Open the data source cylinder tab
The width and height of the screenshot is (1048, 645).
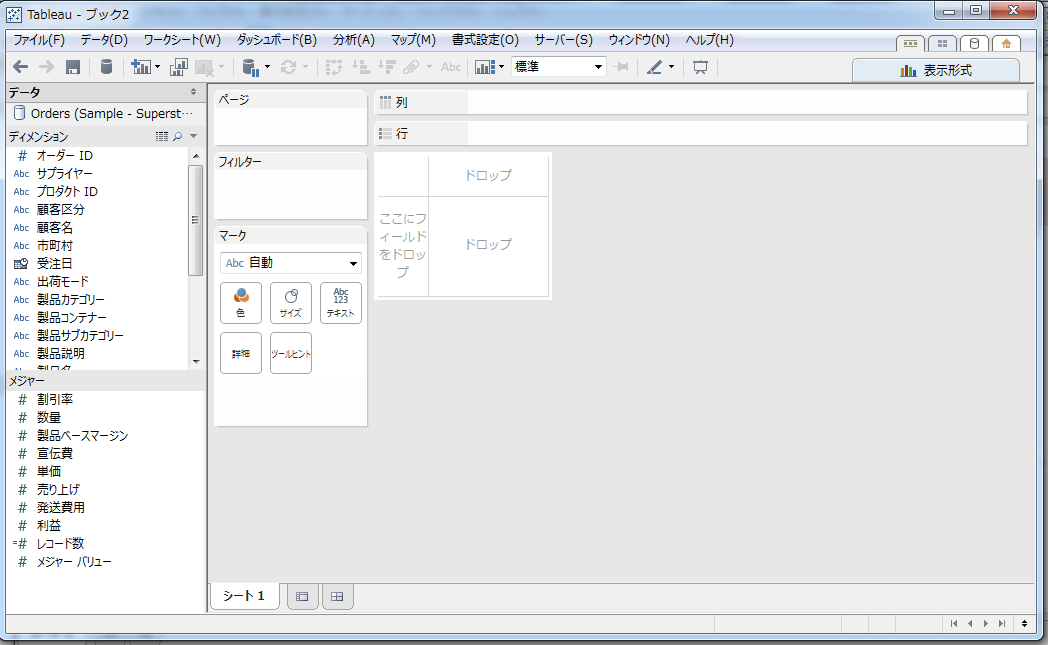(x=974, y=43)
